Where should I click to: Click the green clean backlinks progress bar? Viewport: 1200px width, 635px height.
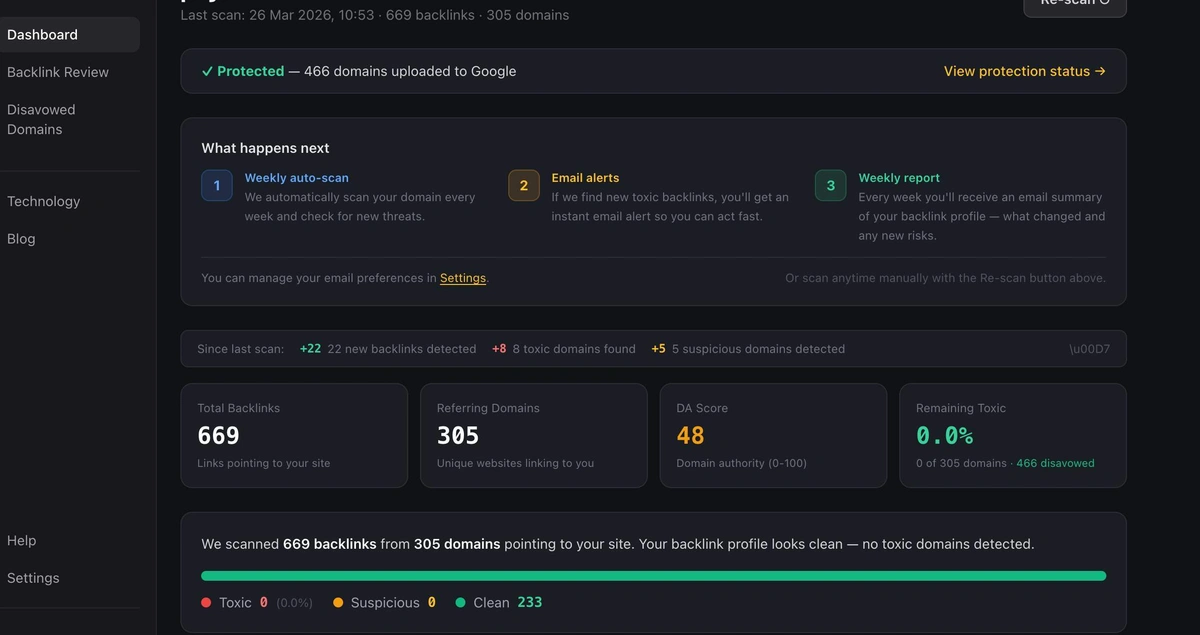[653, 575]
